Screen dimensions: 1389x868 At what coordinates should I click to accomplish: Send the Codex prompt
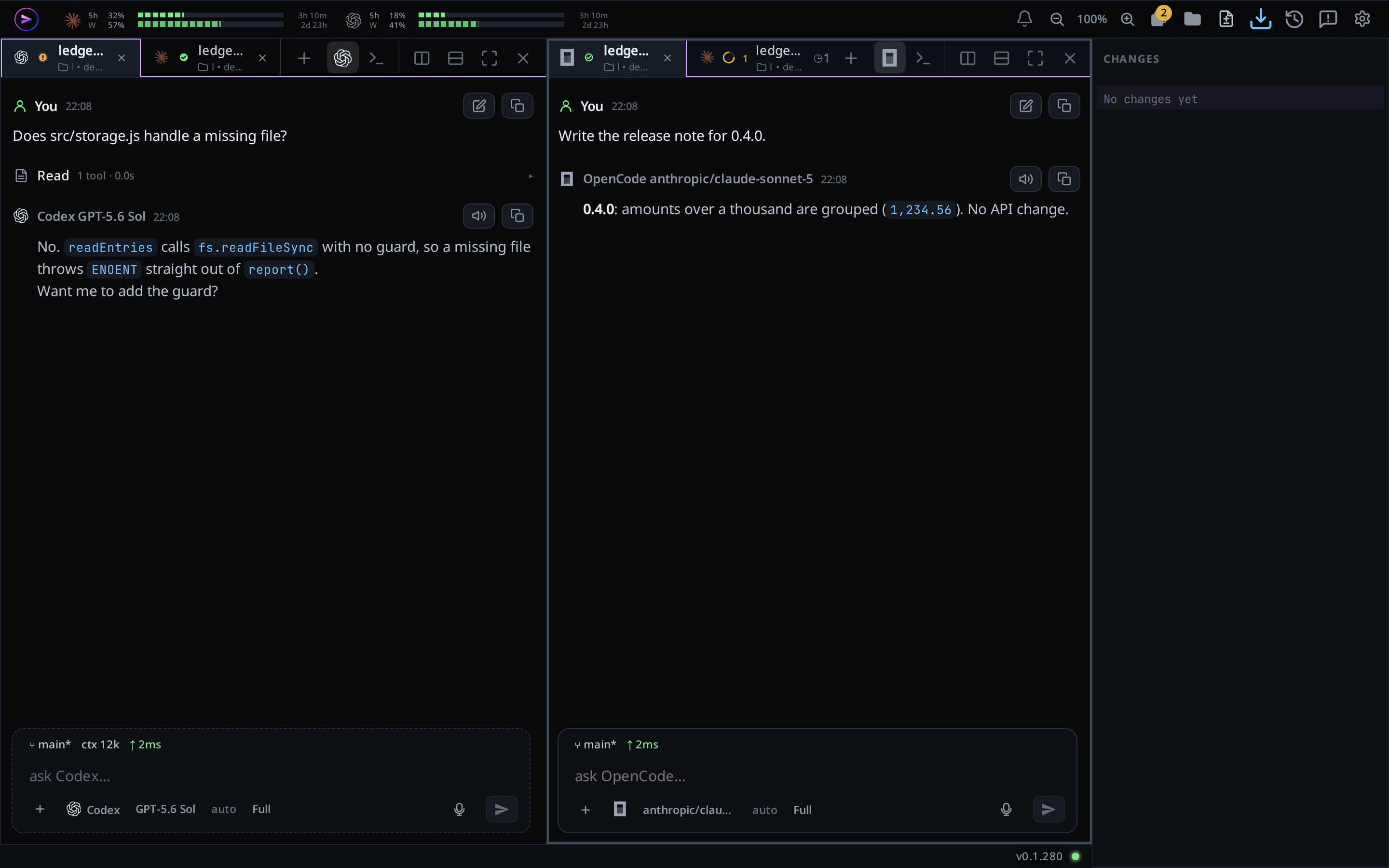[502, 810]
